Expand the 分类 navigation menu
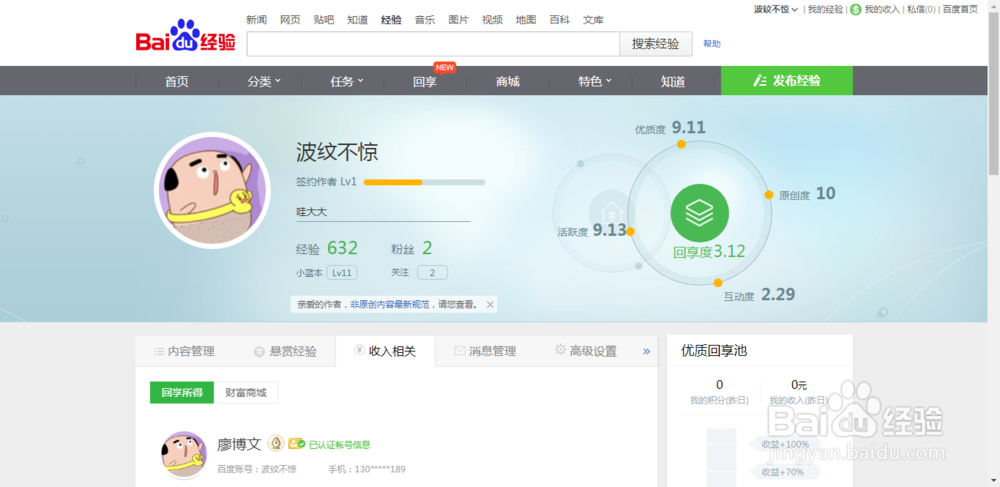Image resolution: width=1000 pixels, height=487 pixels. 264,81
